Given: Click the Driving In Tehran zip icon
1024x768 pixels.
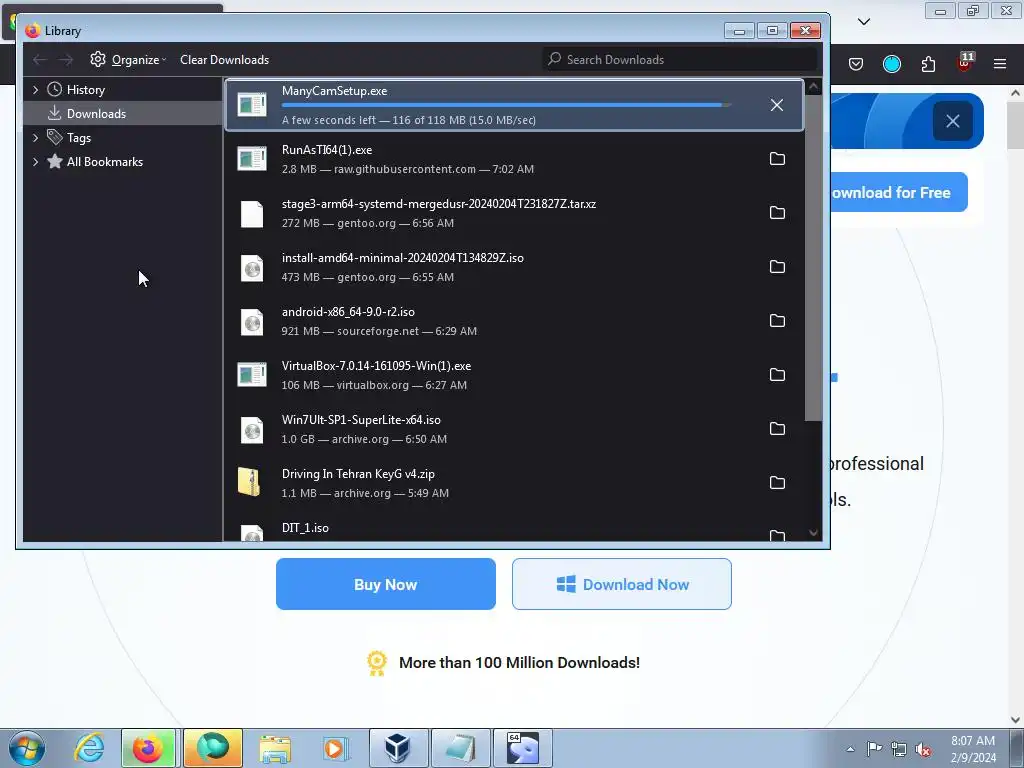Looking at the screenshot, I should [249, 483].
